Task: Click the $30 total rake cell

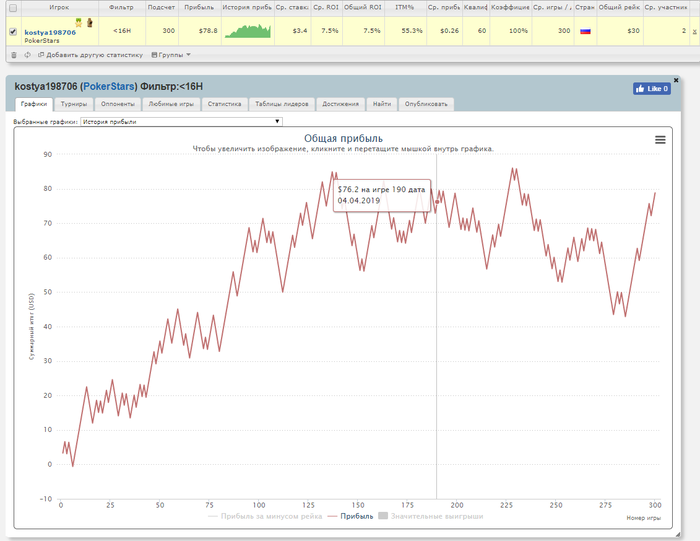Action: (633, 31)
